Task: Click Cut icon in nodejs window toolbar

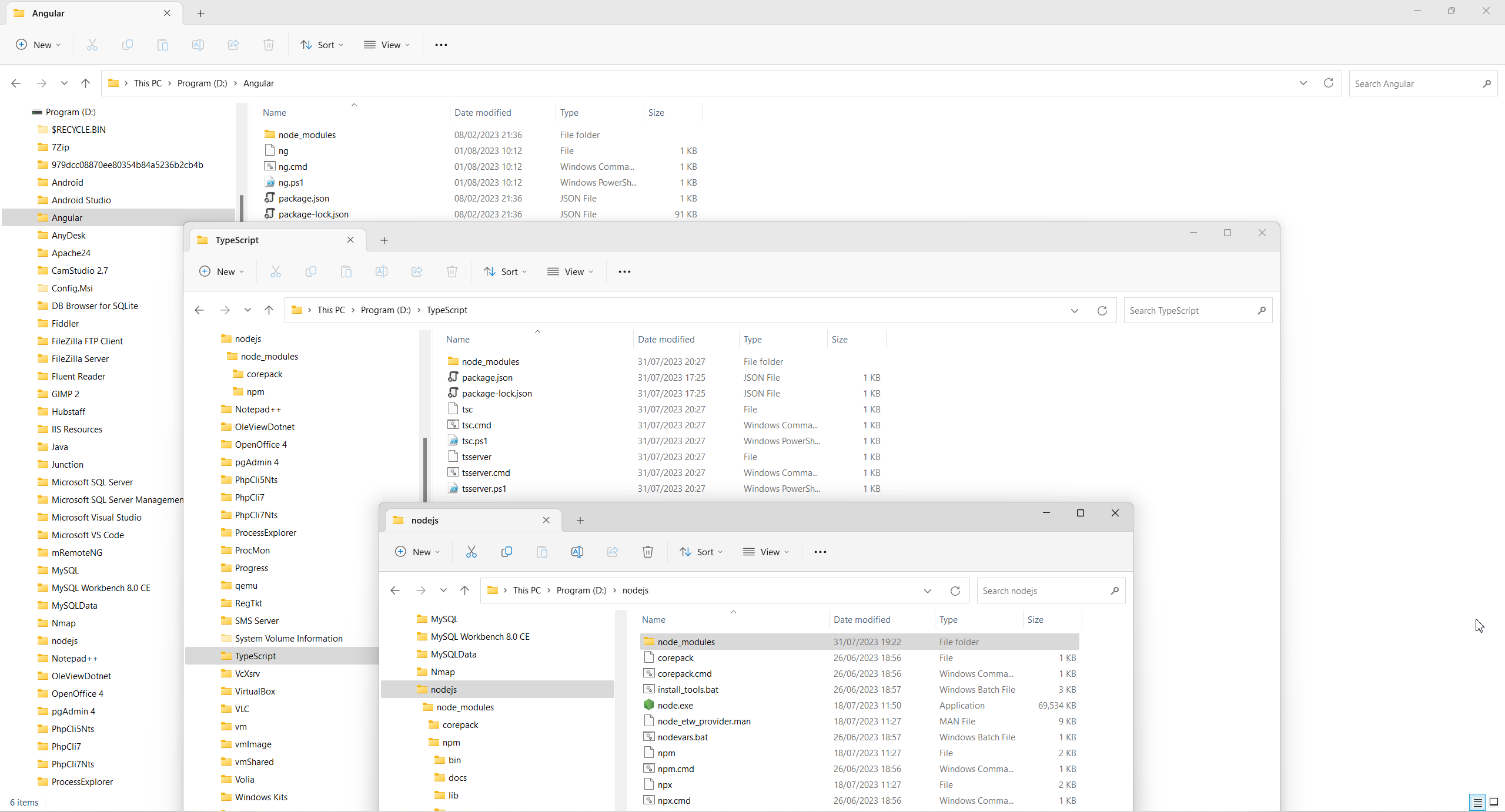Action: click(x=471, y=552)
